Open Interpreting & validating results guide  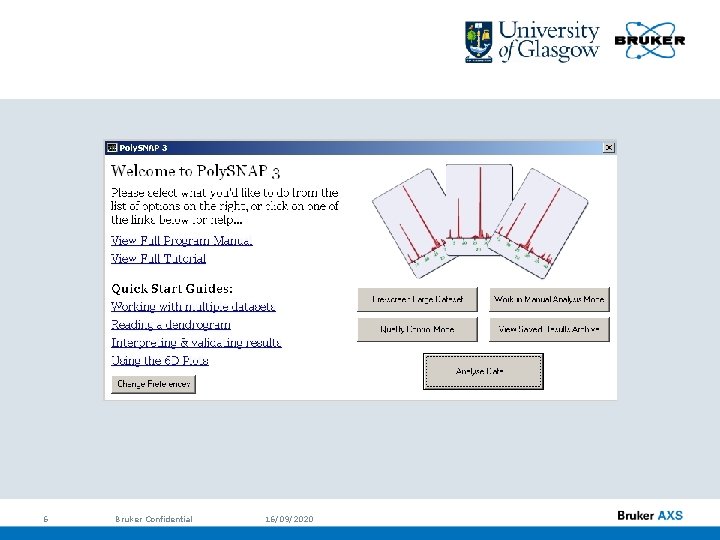point(196,343)
